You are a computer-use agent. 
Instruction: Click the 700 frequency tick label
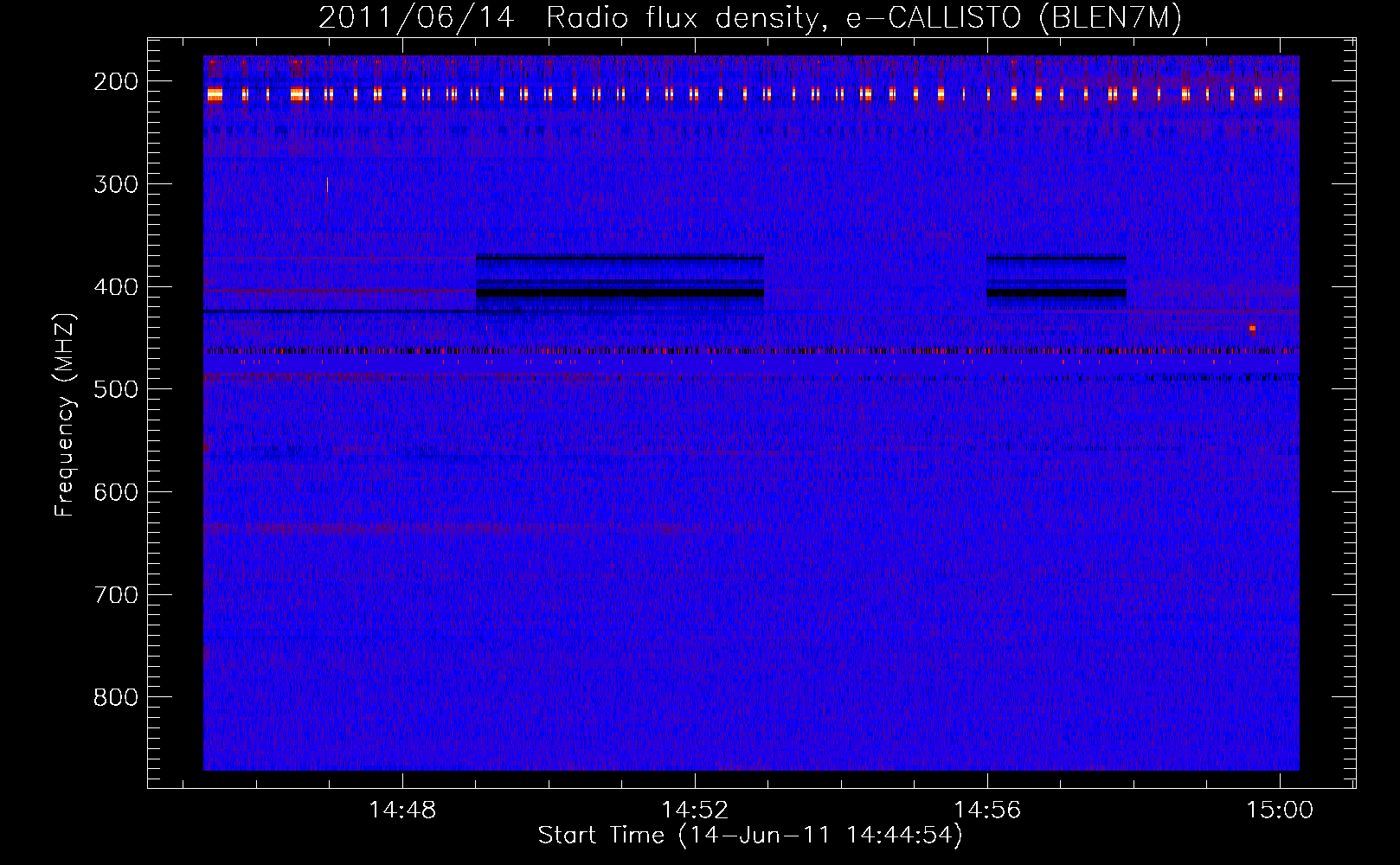115,595
